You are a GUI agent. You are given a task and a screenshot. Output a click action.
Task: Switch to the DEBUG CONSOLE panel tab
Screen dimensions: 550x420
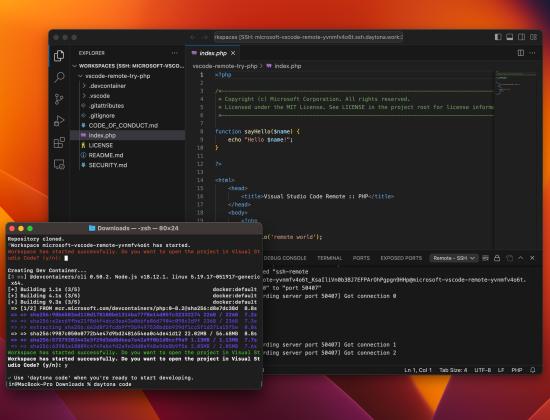284,258
